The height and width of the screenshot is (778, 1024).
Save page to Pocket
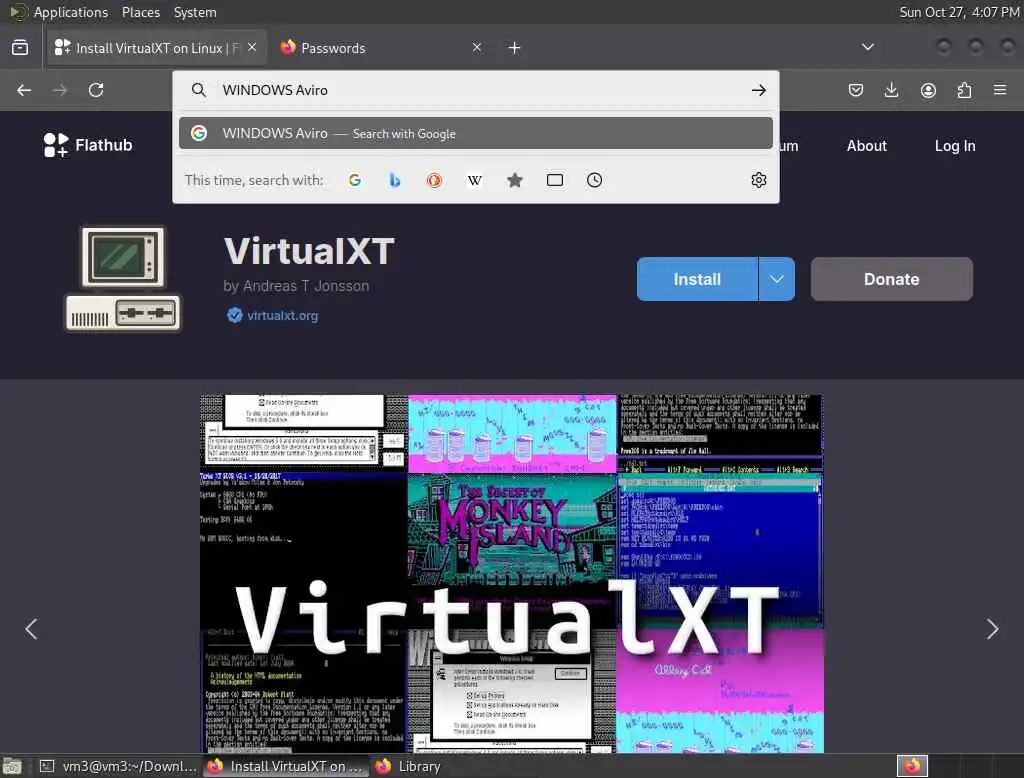856,90
